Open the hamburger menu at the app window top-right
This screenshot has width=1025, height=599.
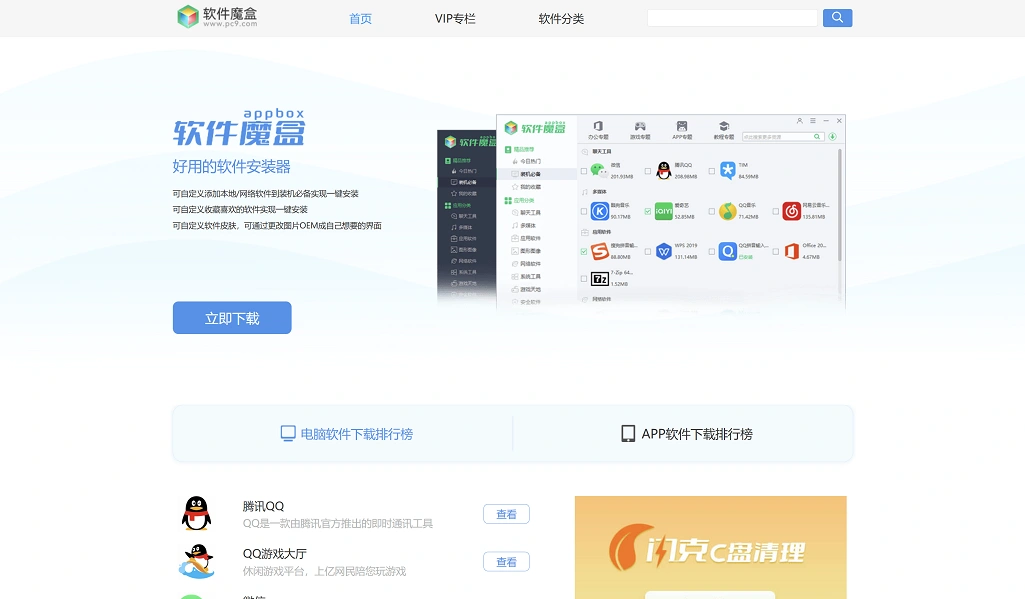[813, 120]
